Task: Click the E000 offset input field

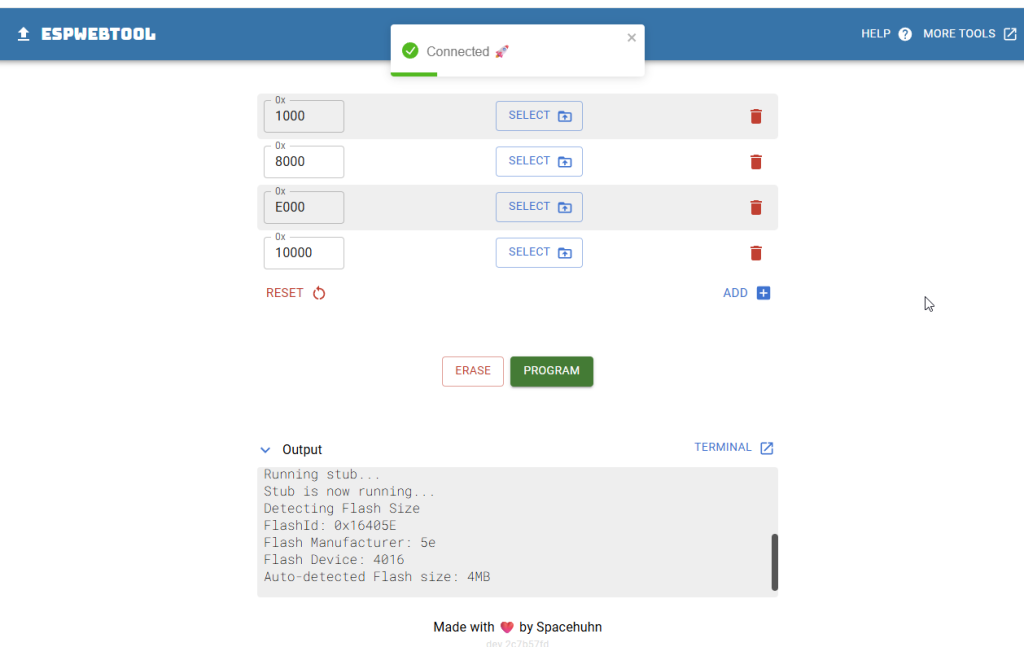Action: click(303, 207)
